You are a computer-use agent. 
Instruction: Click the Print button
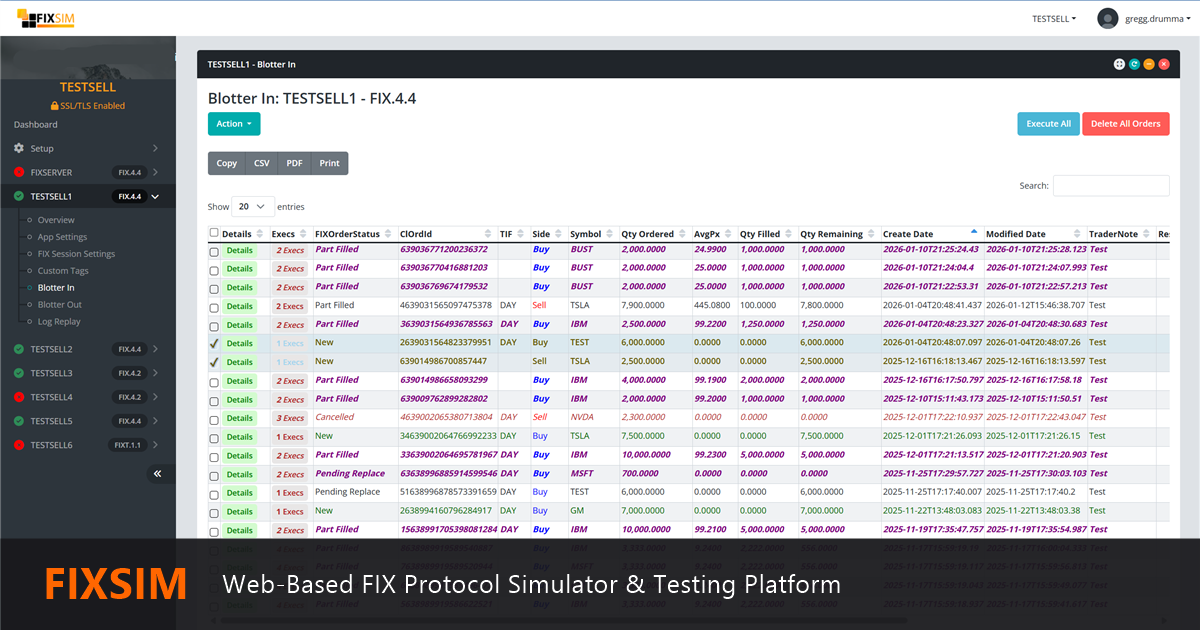click(x=329, y=163)
